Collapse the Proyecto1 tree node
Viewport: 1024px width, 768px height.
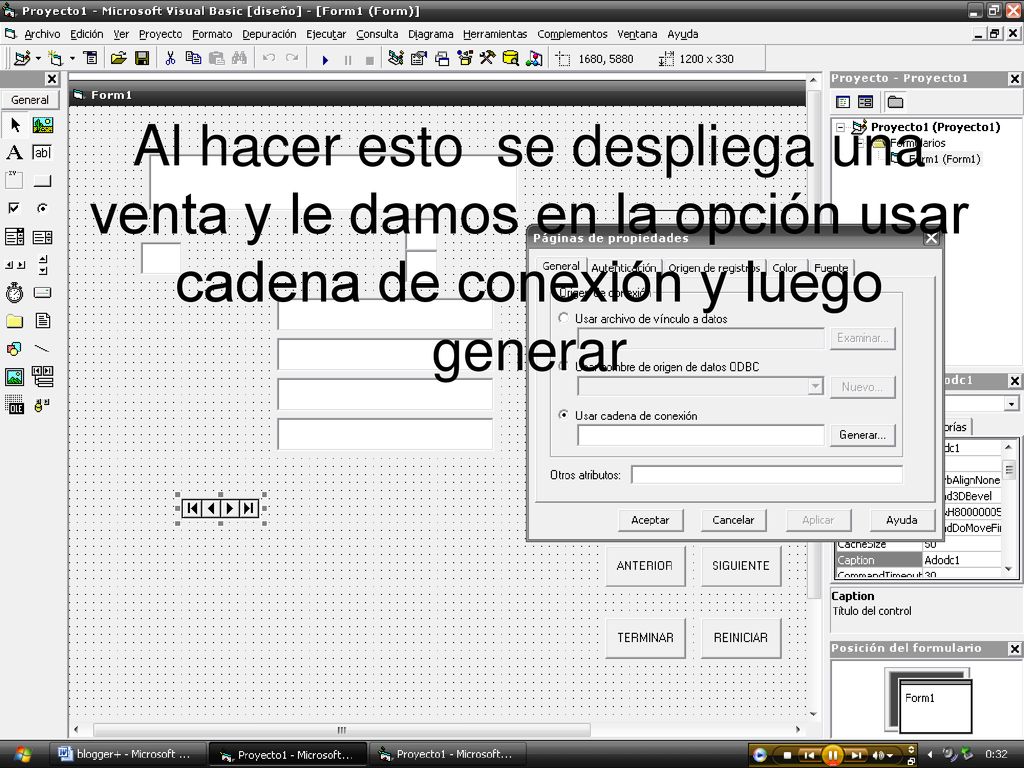841,127
